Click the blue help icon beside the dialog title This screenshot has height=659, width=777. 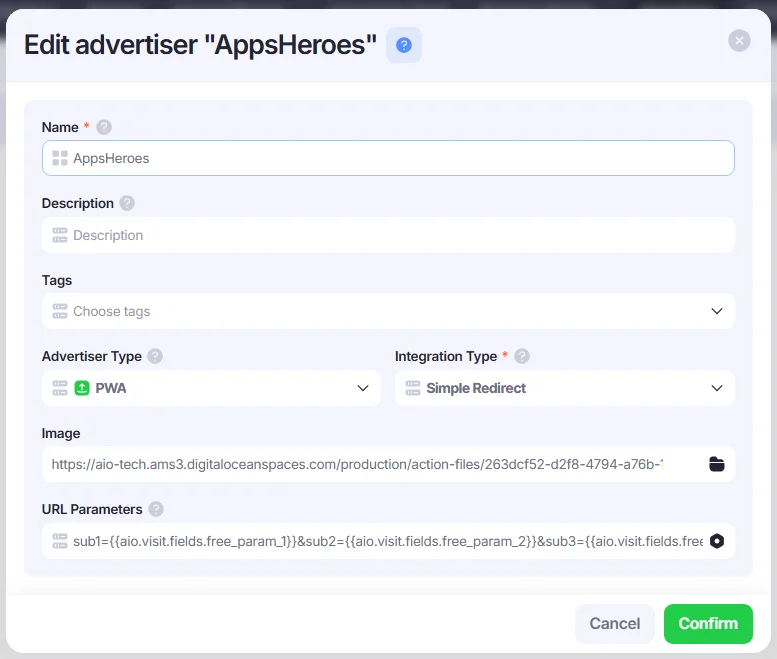point(404,45)
